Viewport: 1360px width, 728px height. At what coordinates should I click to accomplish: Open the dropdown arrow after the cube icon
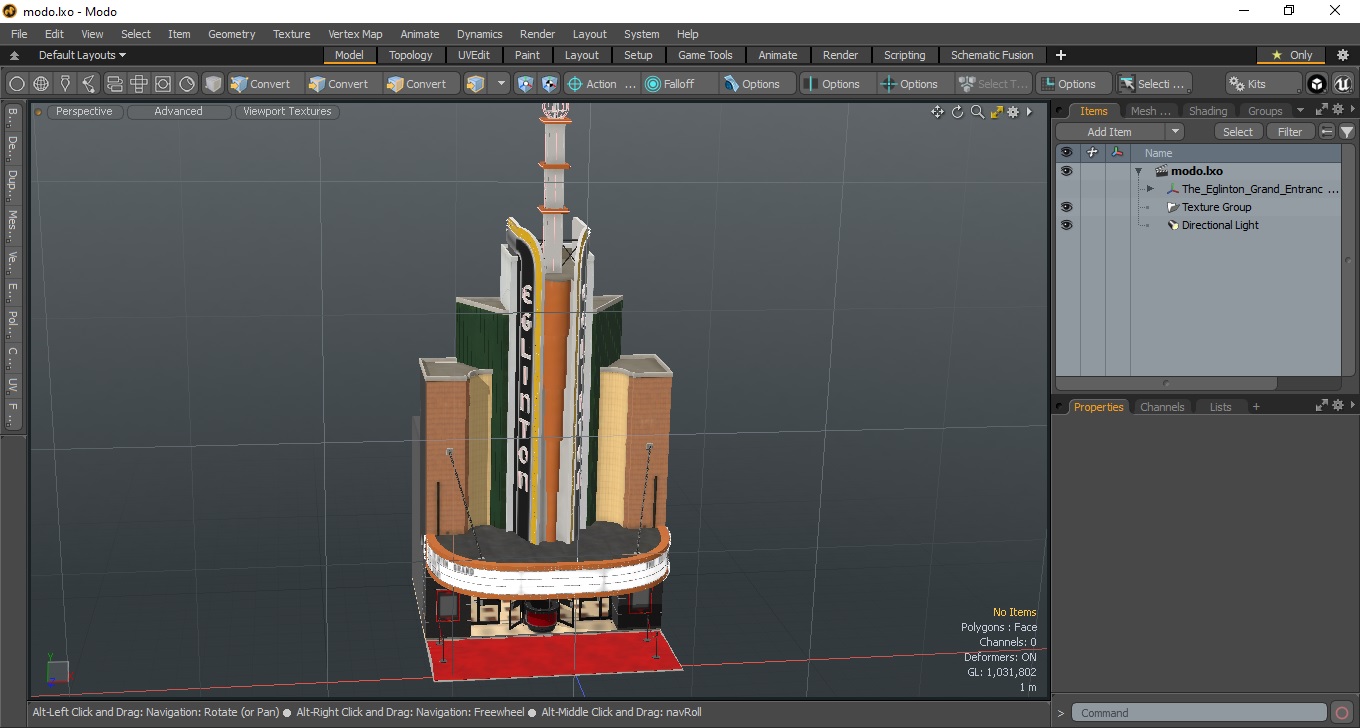click(x=501, y=84)
